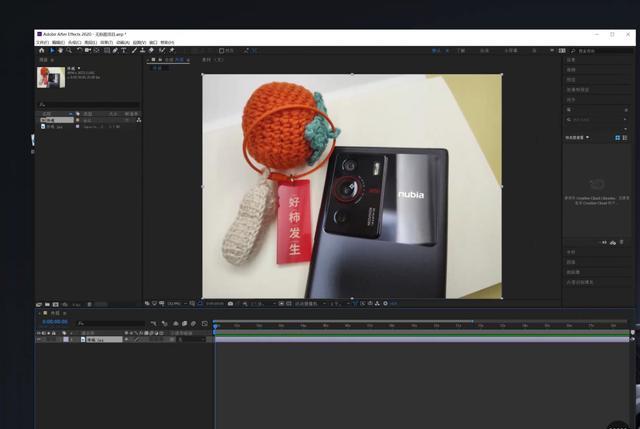Select the Selection arrow tool

coord(50,50)
